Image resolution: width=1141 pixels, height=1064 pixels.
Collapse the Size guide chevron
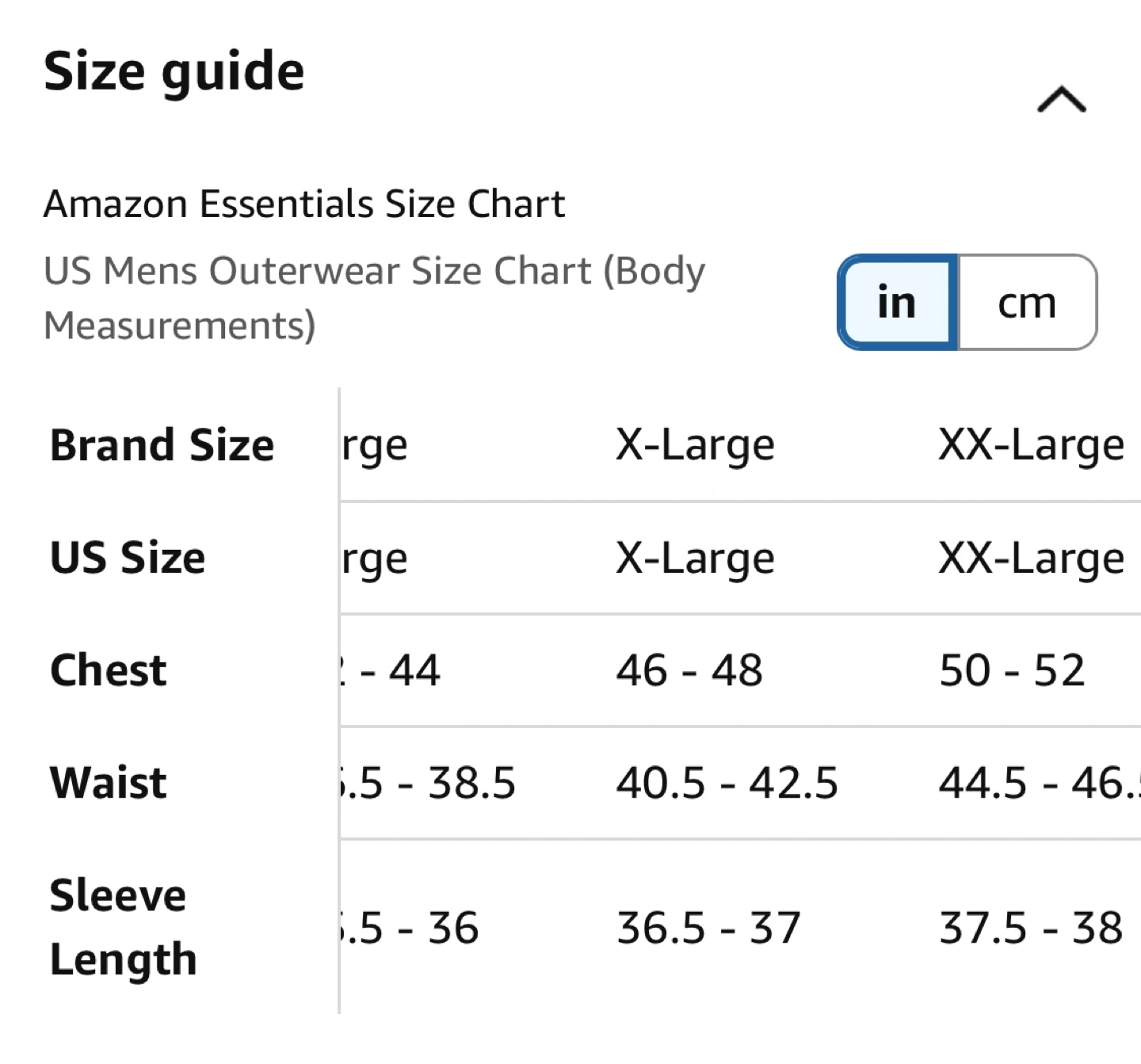(1061, 101)
